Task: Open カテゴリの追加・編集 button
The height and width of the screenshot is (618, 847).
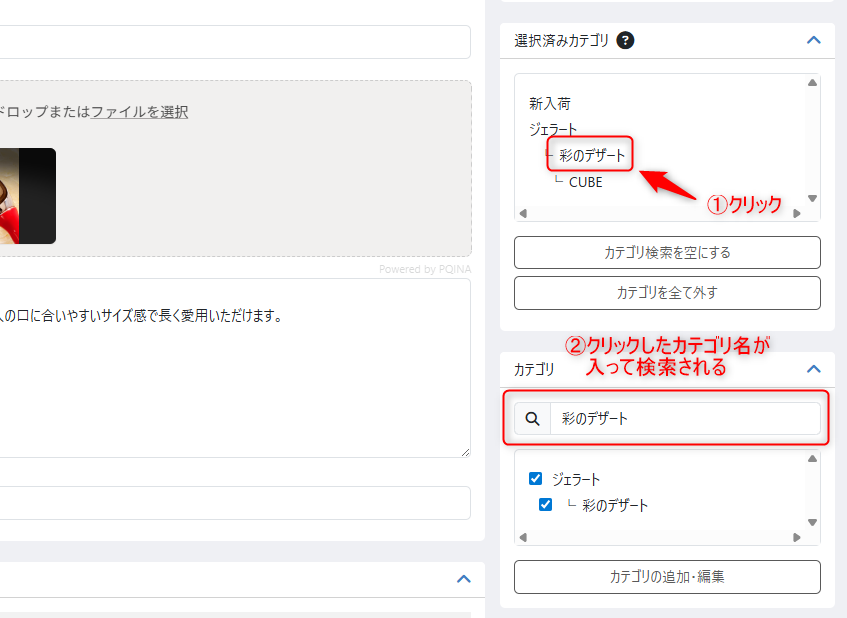Action: [x=667, y=577]
